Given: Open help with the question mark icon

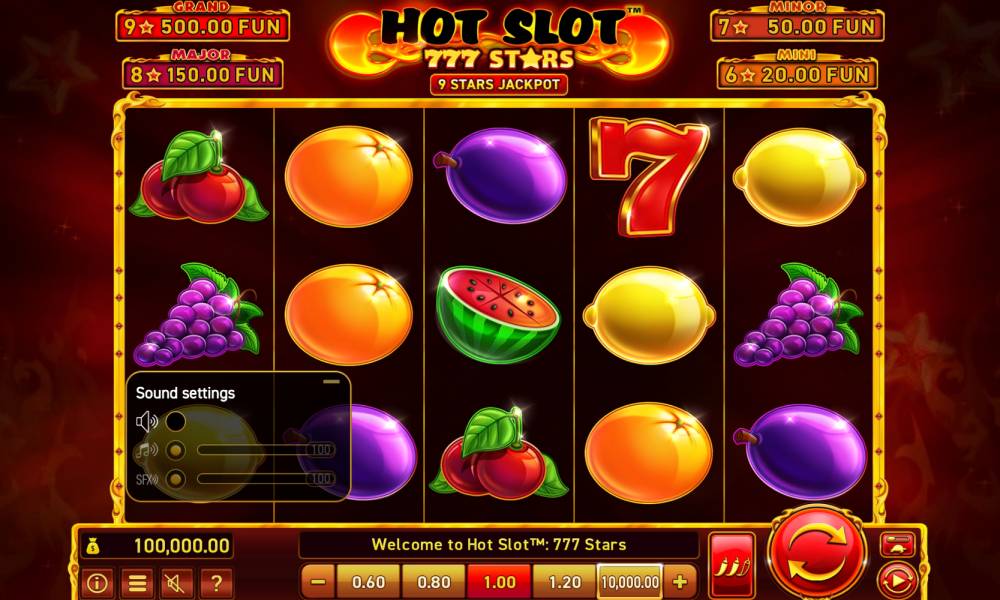Looking at the screenshot, I should pyautogui.click(x=216, y=582).
